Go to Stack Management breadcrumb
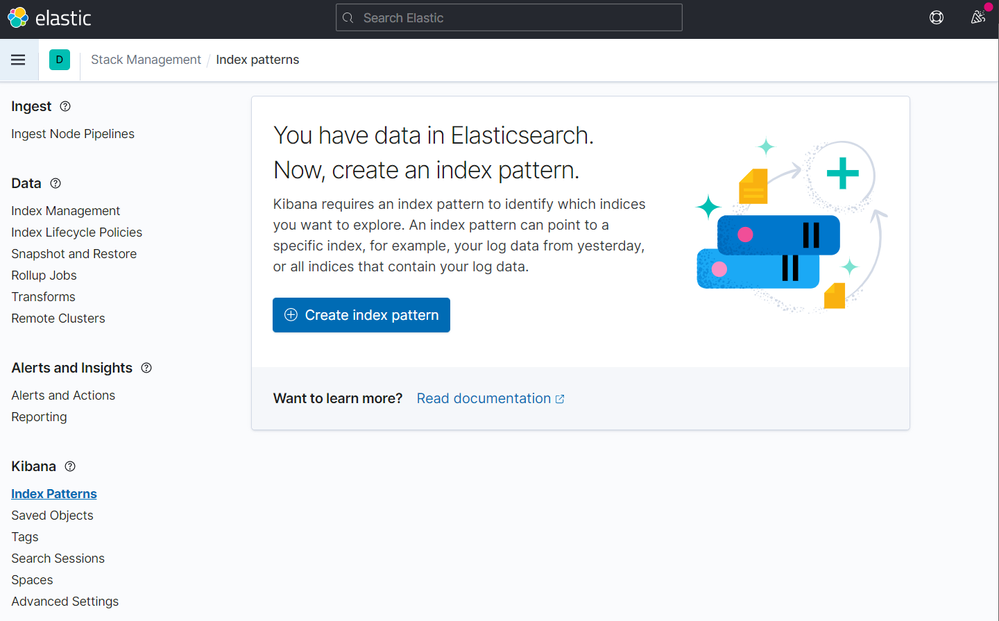The image size is (999, 621). tap(146, 60)
